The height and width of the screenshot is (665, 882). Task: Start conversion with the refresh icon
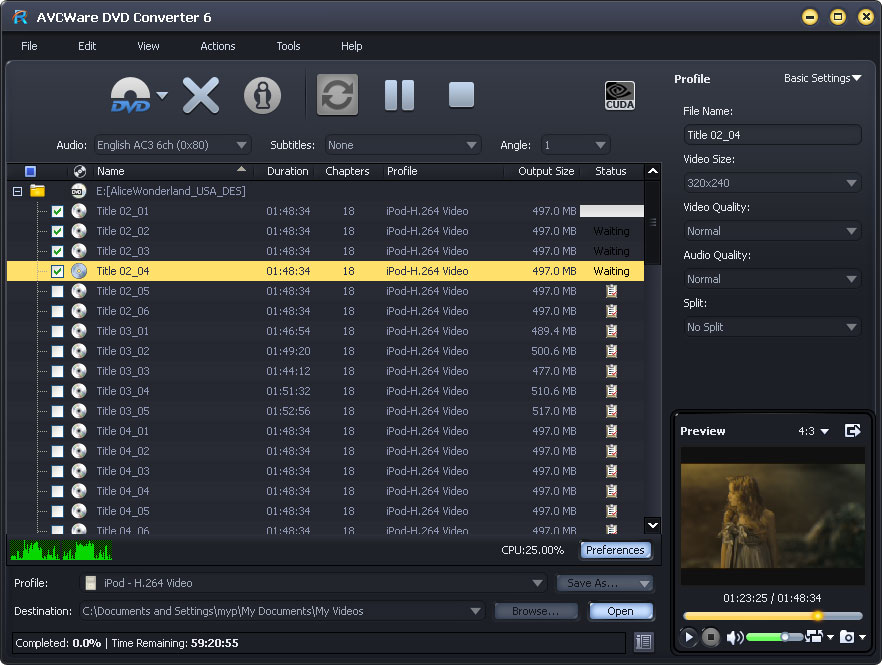tap(337, 94)
